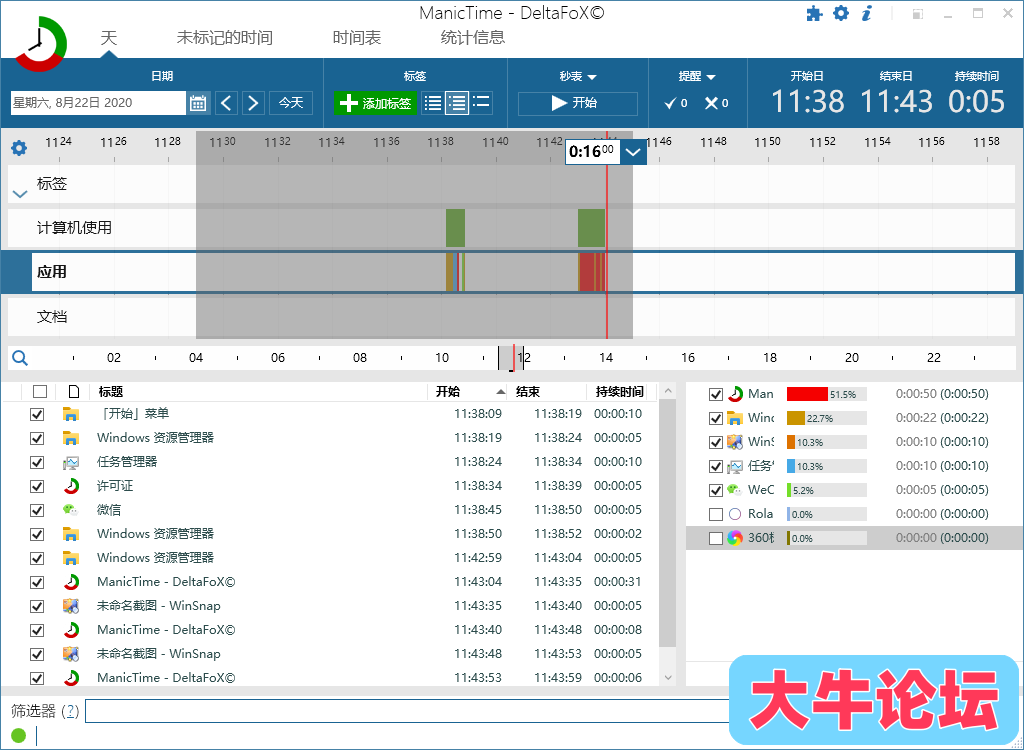Uncheck the 微信 row checkbox
Image resolution: width=1024 pixels, height=750 pixels.
pos(37,510)
